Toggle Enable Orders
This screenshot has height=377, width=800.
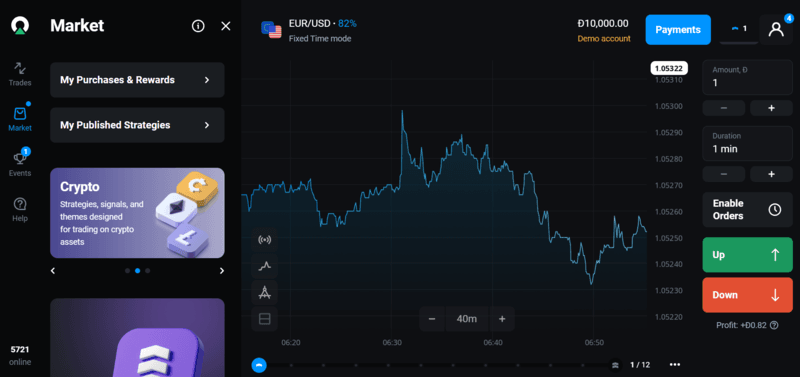click(747, 210)
